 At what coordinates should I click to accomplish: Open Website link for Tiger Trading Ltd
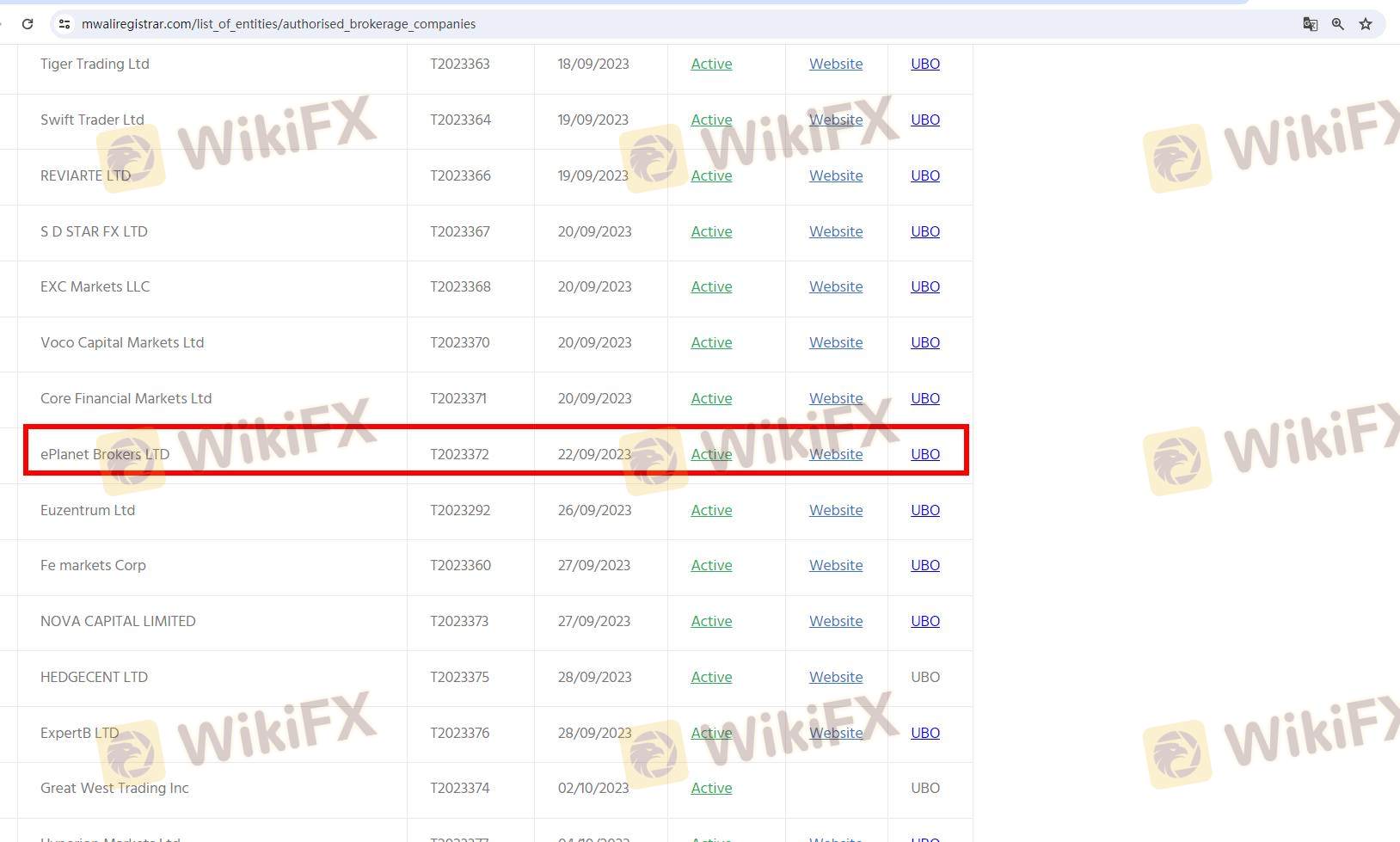835,65
